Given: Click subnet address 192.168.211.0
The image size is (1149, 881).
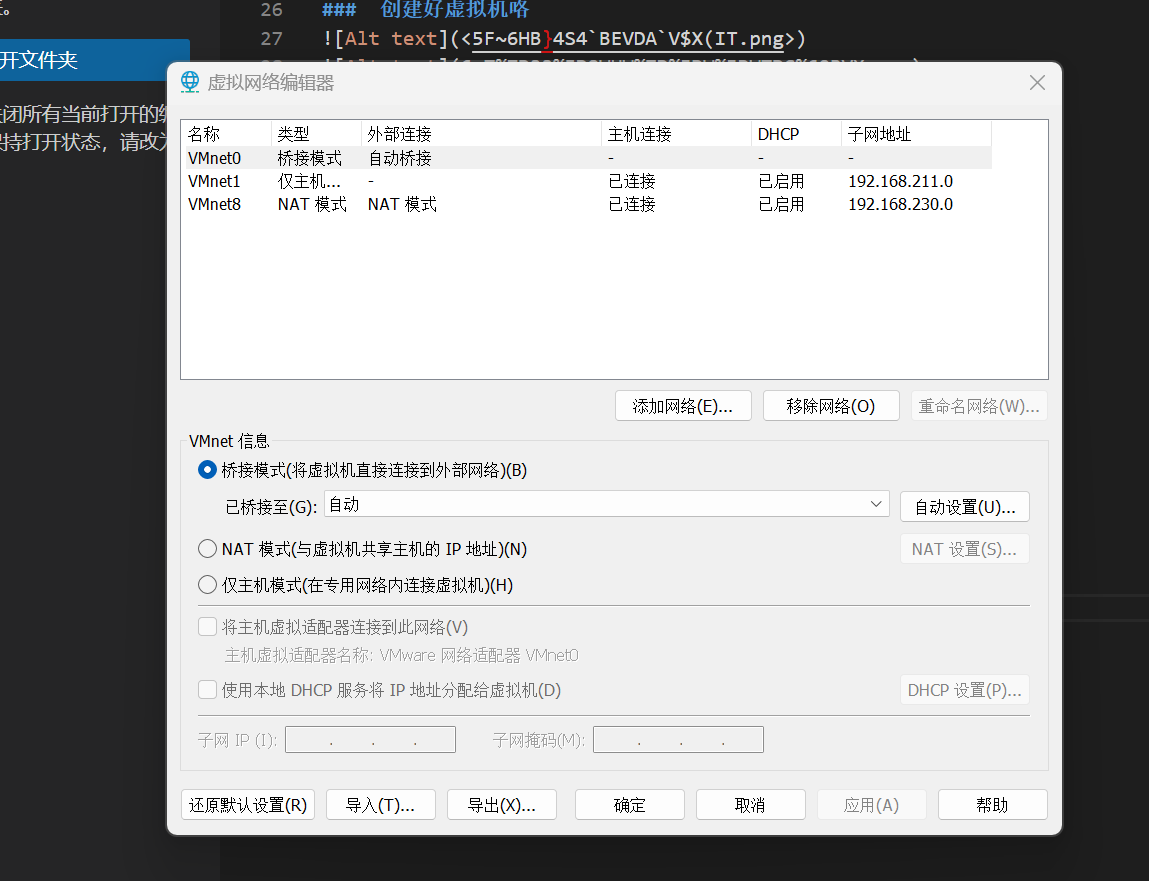Looking at the screenshot, I should [901, 181].
